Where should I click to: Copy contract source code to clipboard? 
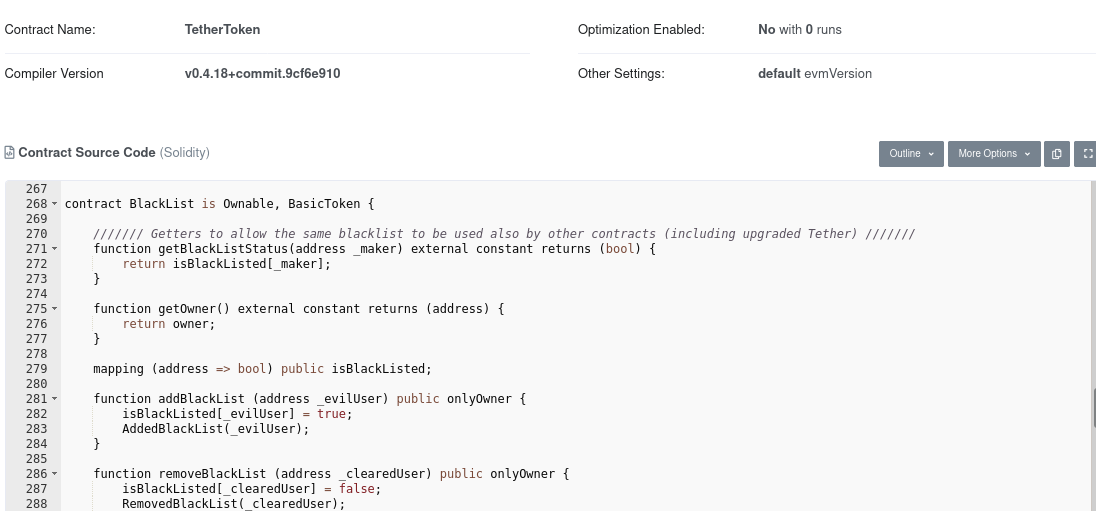coord(1057,154)
